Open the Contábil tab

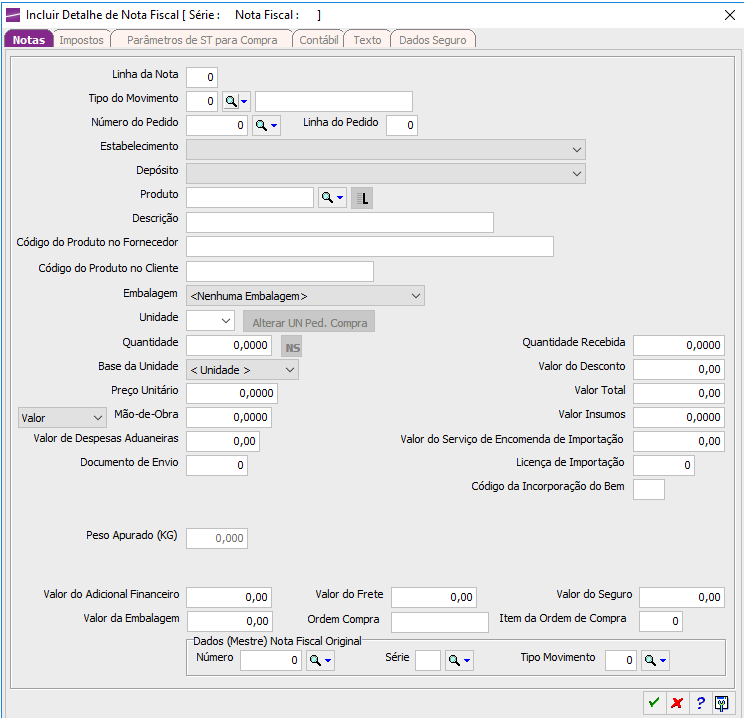pos(318,40)
